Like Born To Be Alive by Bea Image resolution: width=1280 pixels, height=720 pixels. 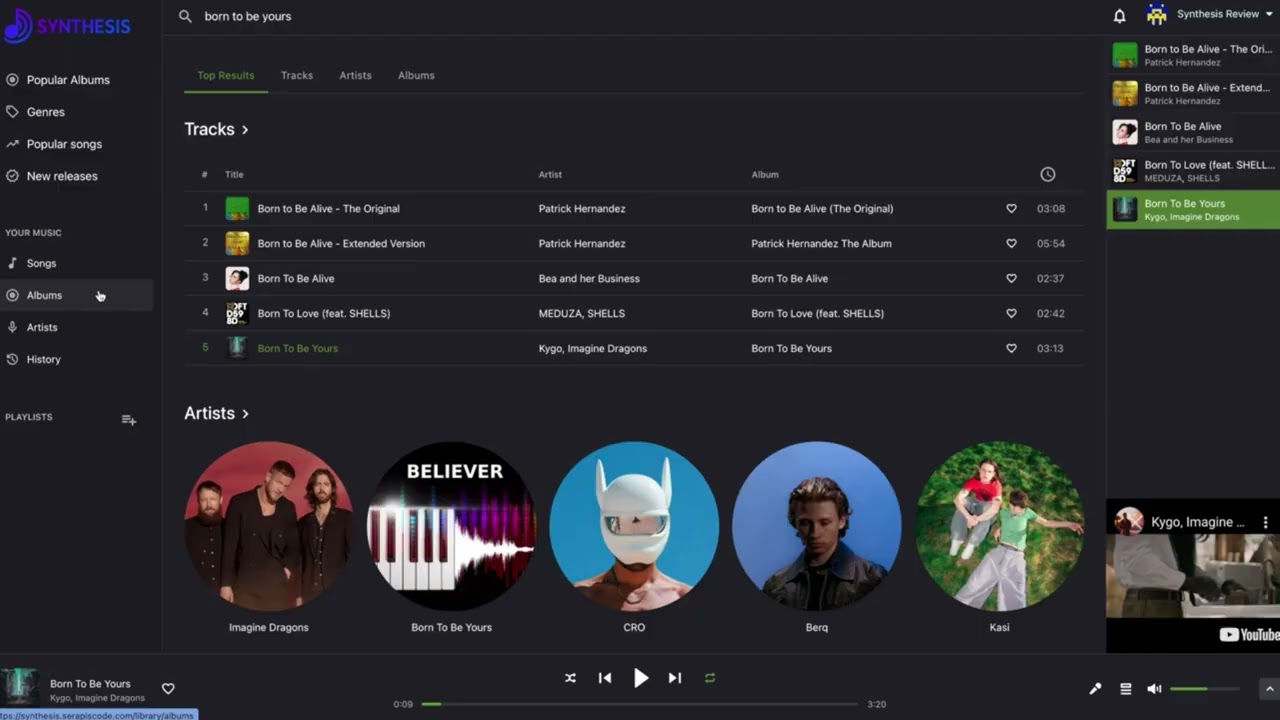click(1011, 279)
